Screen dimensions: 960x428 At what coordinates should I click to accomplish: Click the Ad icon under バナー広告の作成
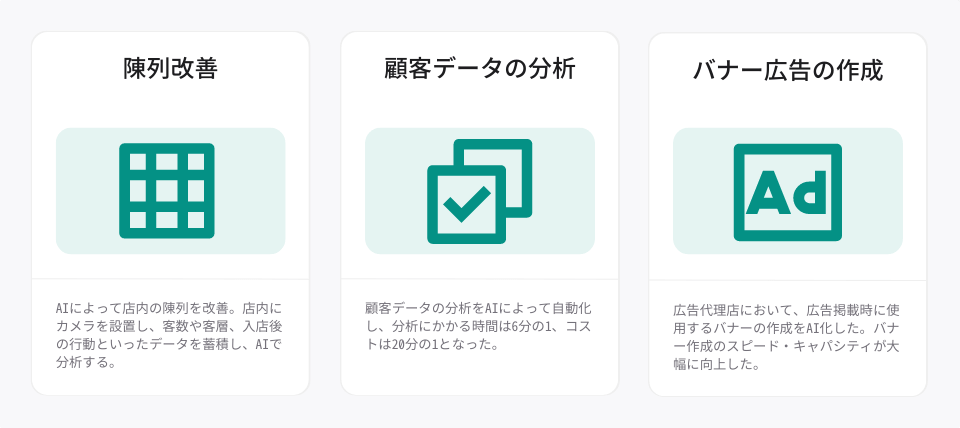[787, 192]
